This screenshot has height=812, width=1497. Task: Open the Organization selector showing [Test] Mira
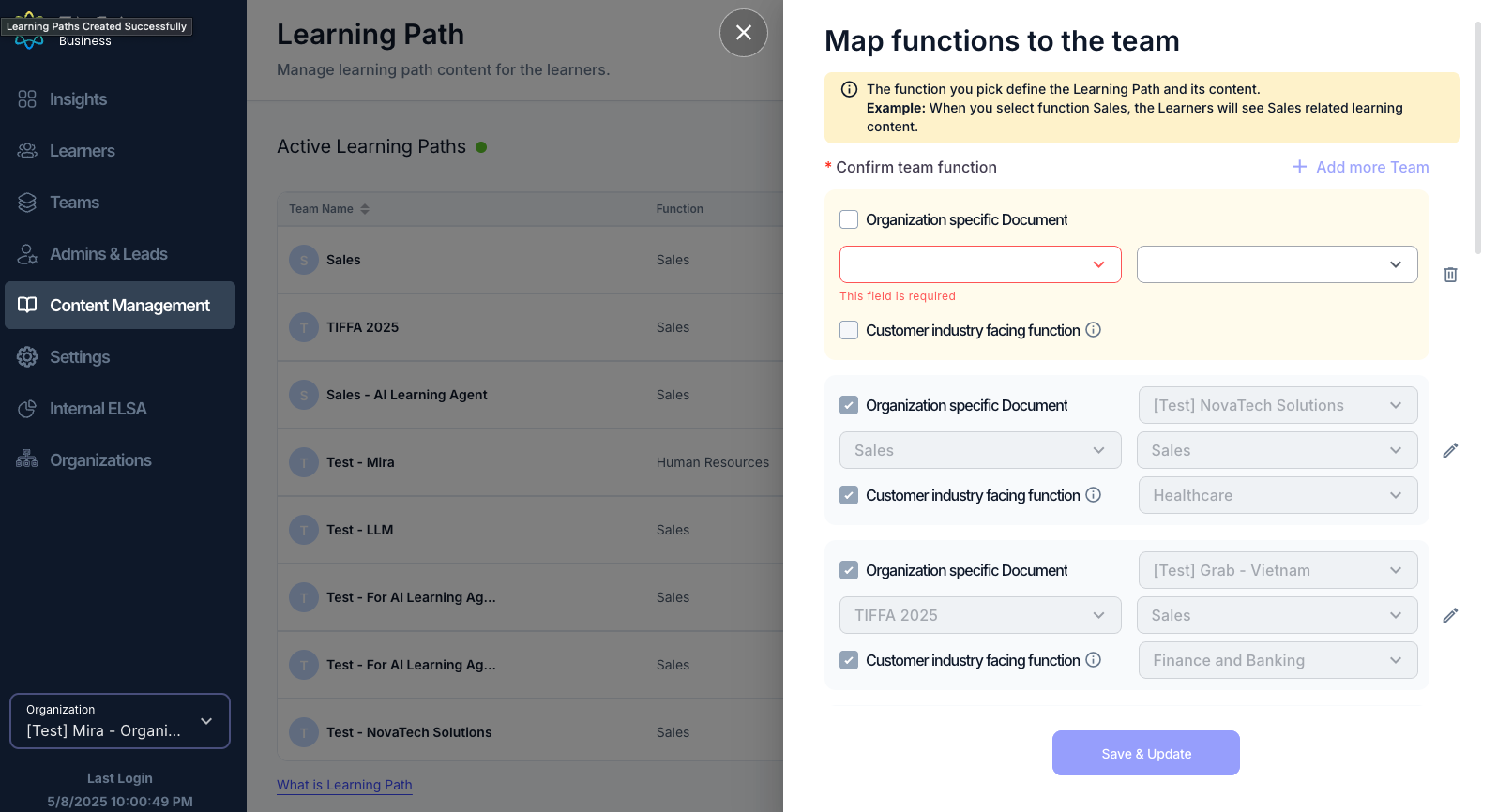(x=120, y=721)
